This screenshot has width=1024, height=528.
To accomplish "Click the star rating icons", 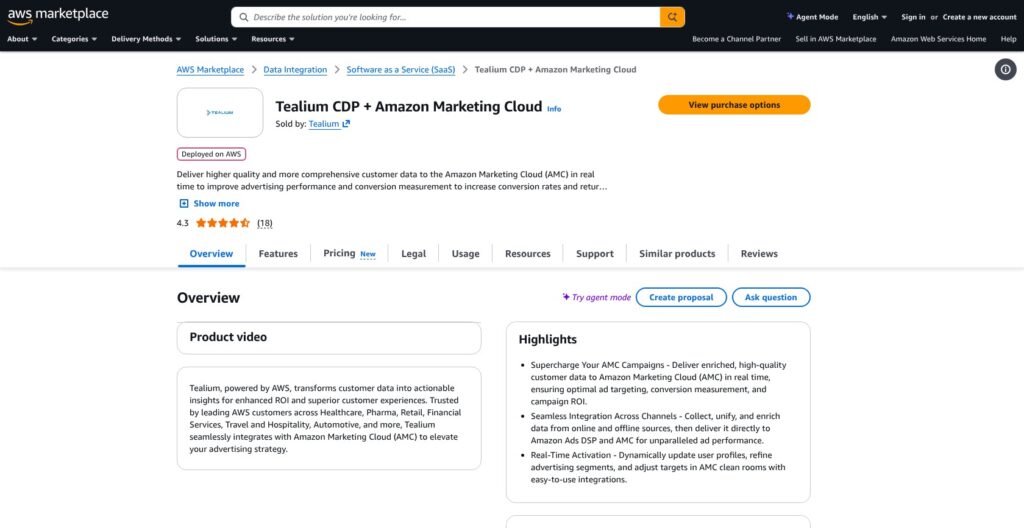I will [223, 223].
